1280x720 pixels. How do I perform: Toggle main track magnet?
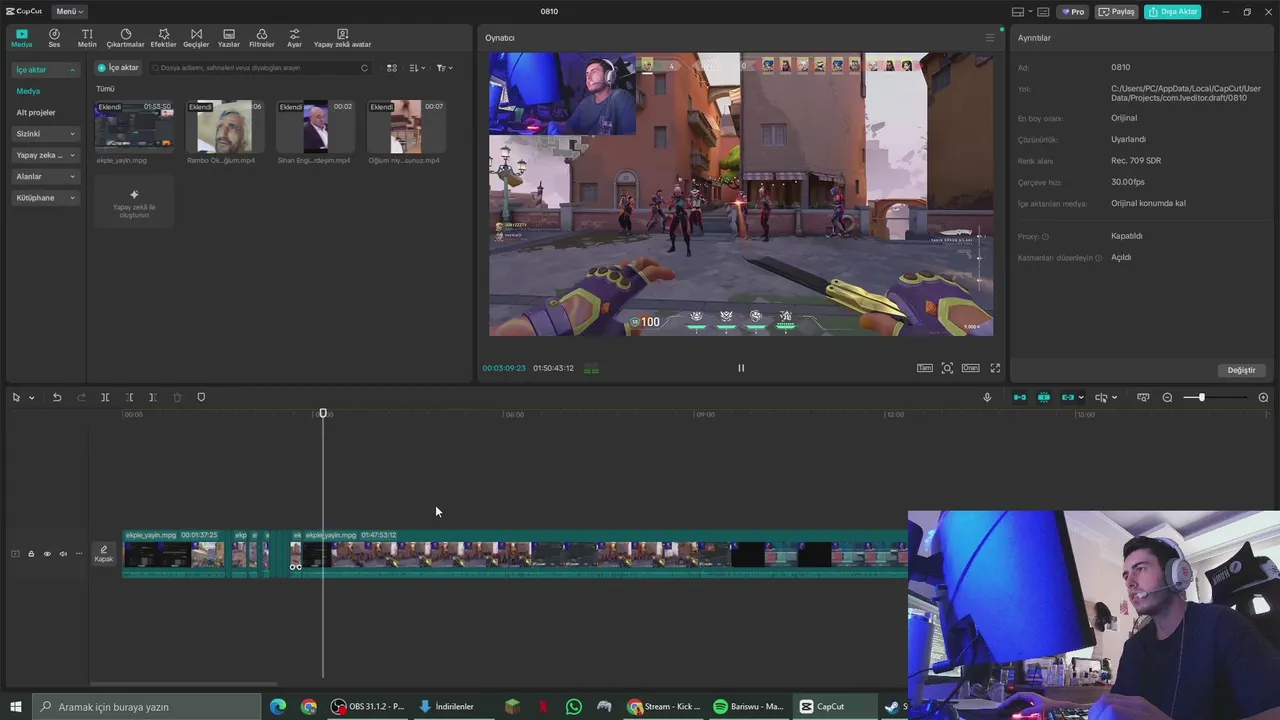(1020, 398)
